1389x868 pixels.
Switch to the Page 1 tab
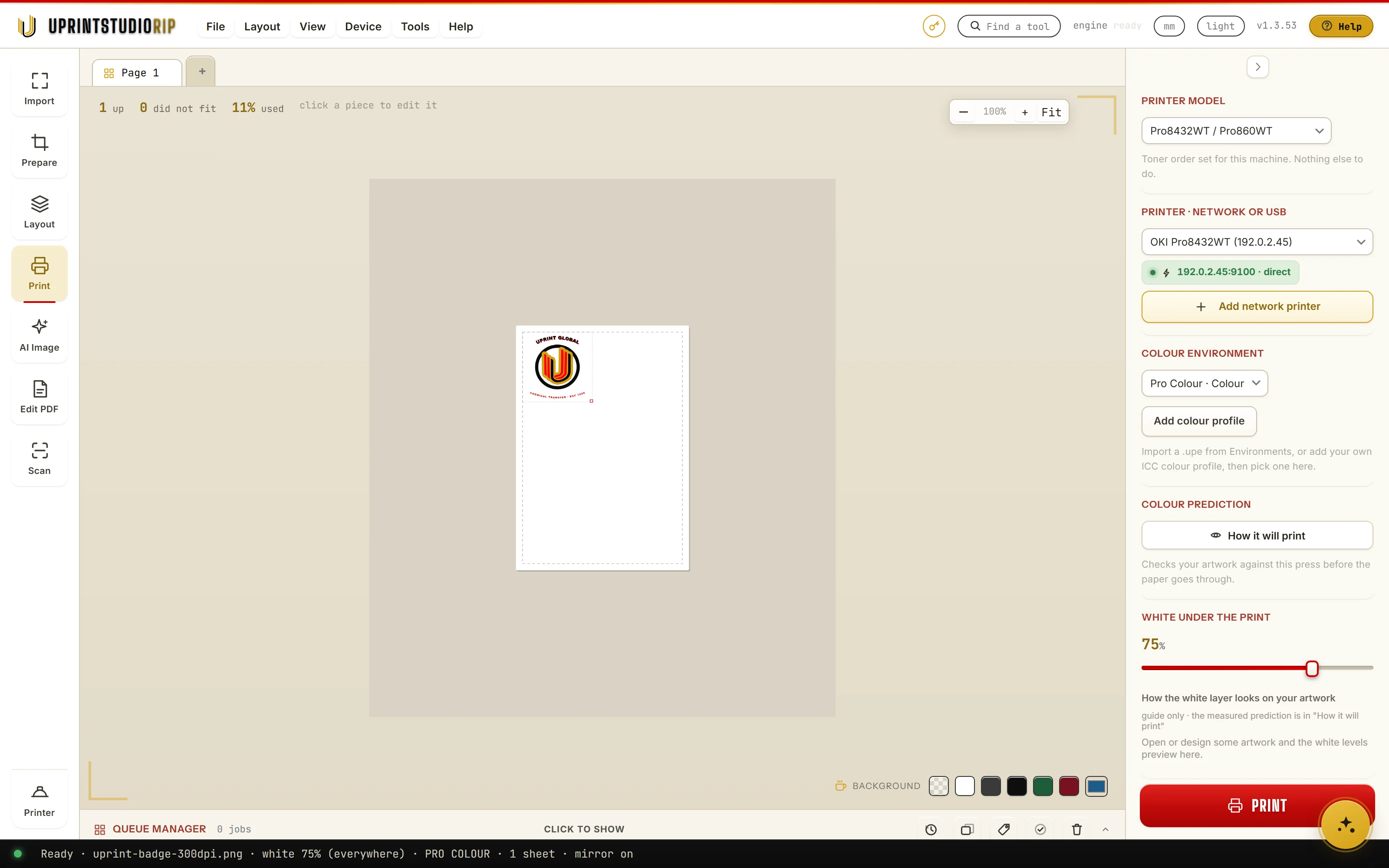pyautogui.click(x=137, y=73)
